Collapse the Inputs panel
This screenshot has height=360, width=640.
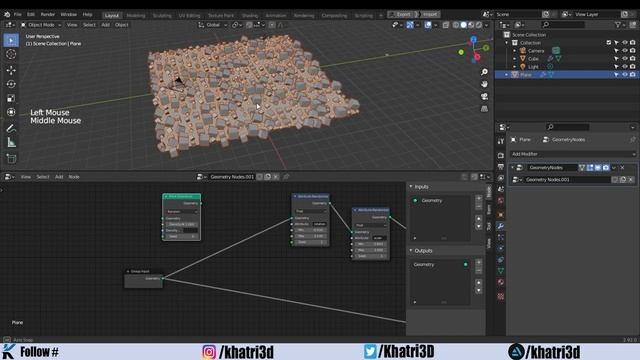[411, 187]
